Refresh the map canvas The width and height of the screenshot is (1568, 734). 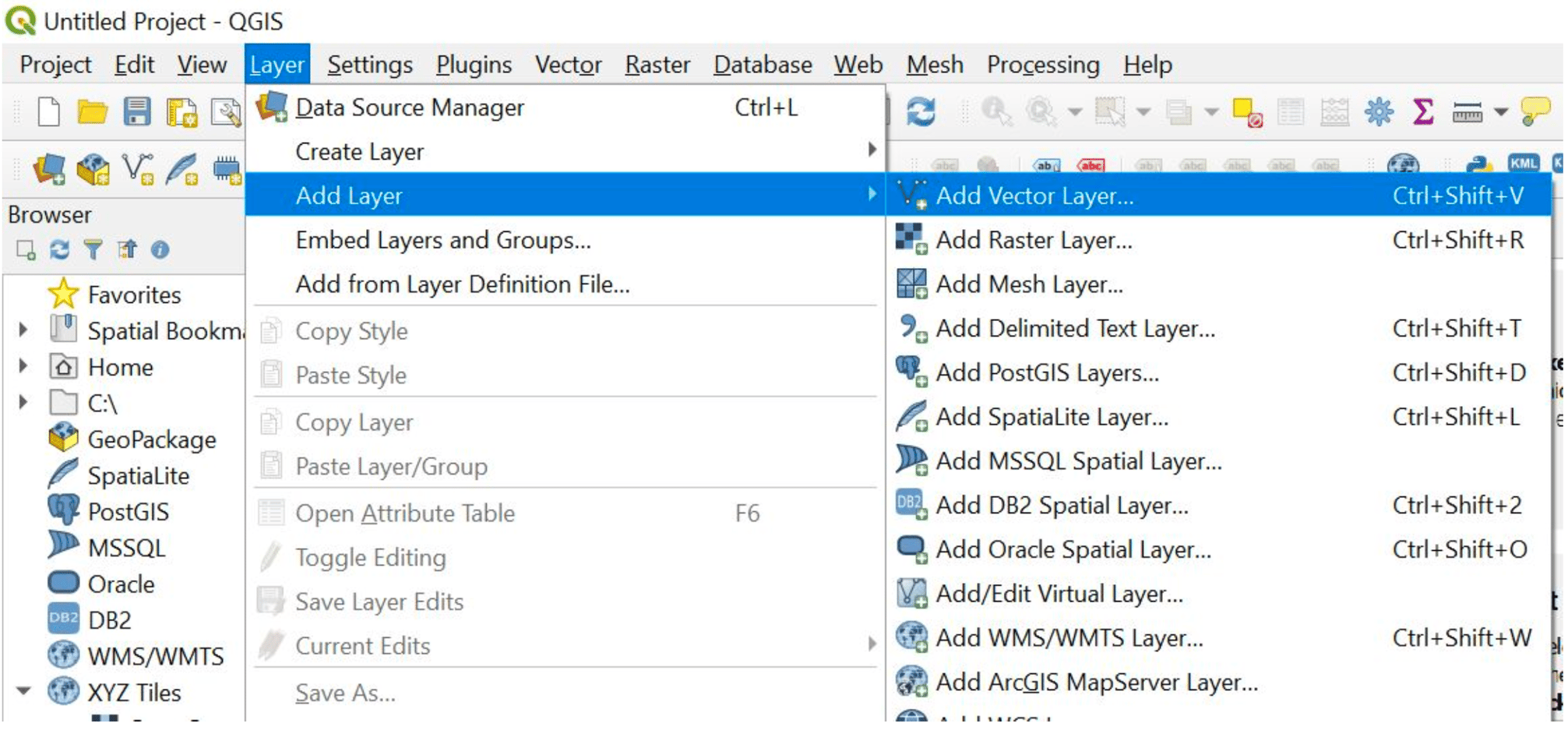pos(921,112)
